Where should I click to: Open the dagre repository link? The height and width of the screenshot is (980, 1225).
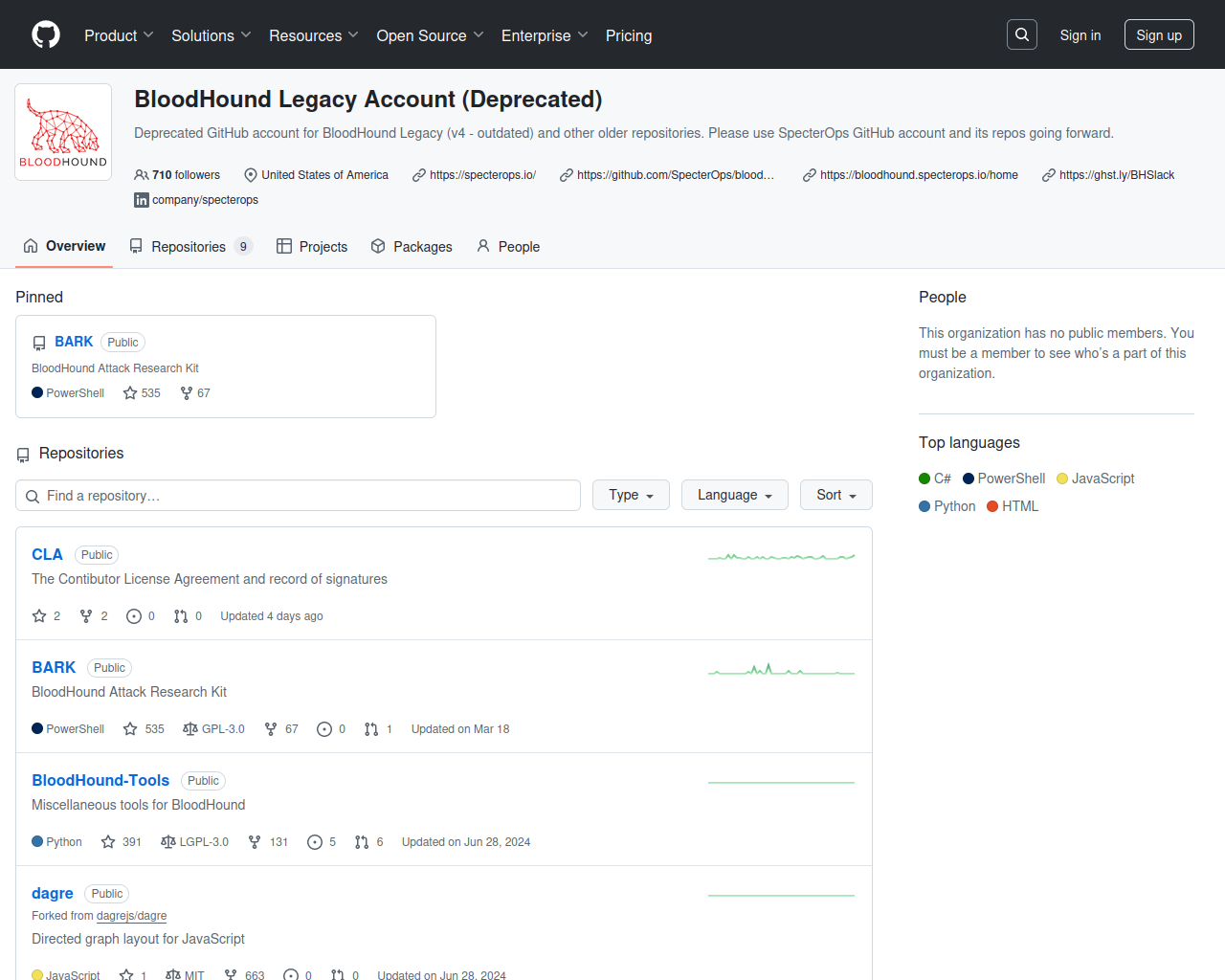[53, 894]
